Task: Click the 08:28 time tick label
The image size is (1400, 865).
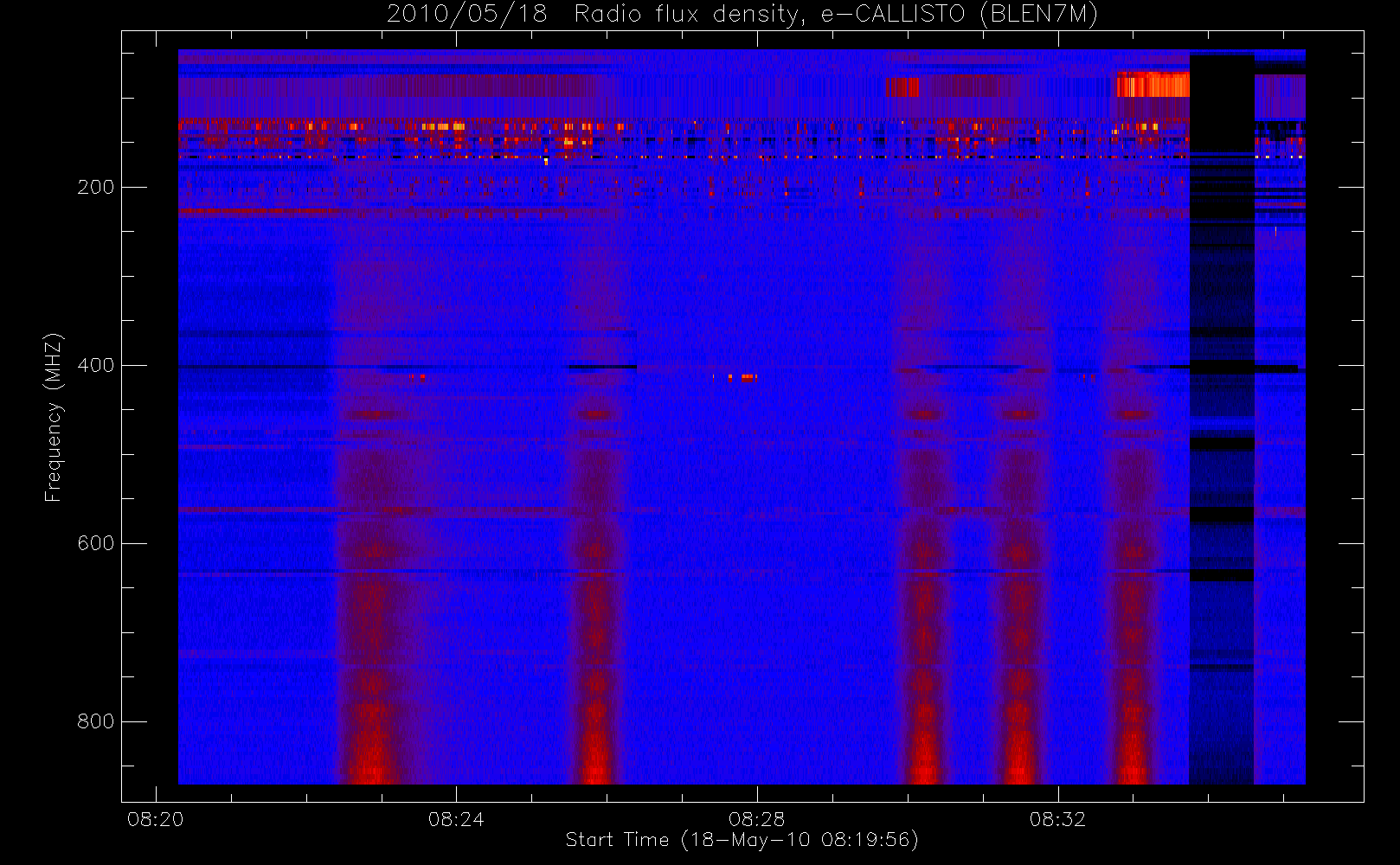Action: [x=757, y=819]
